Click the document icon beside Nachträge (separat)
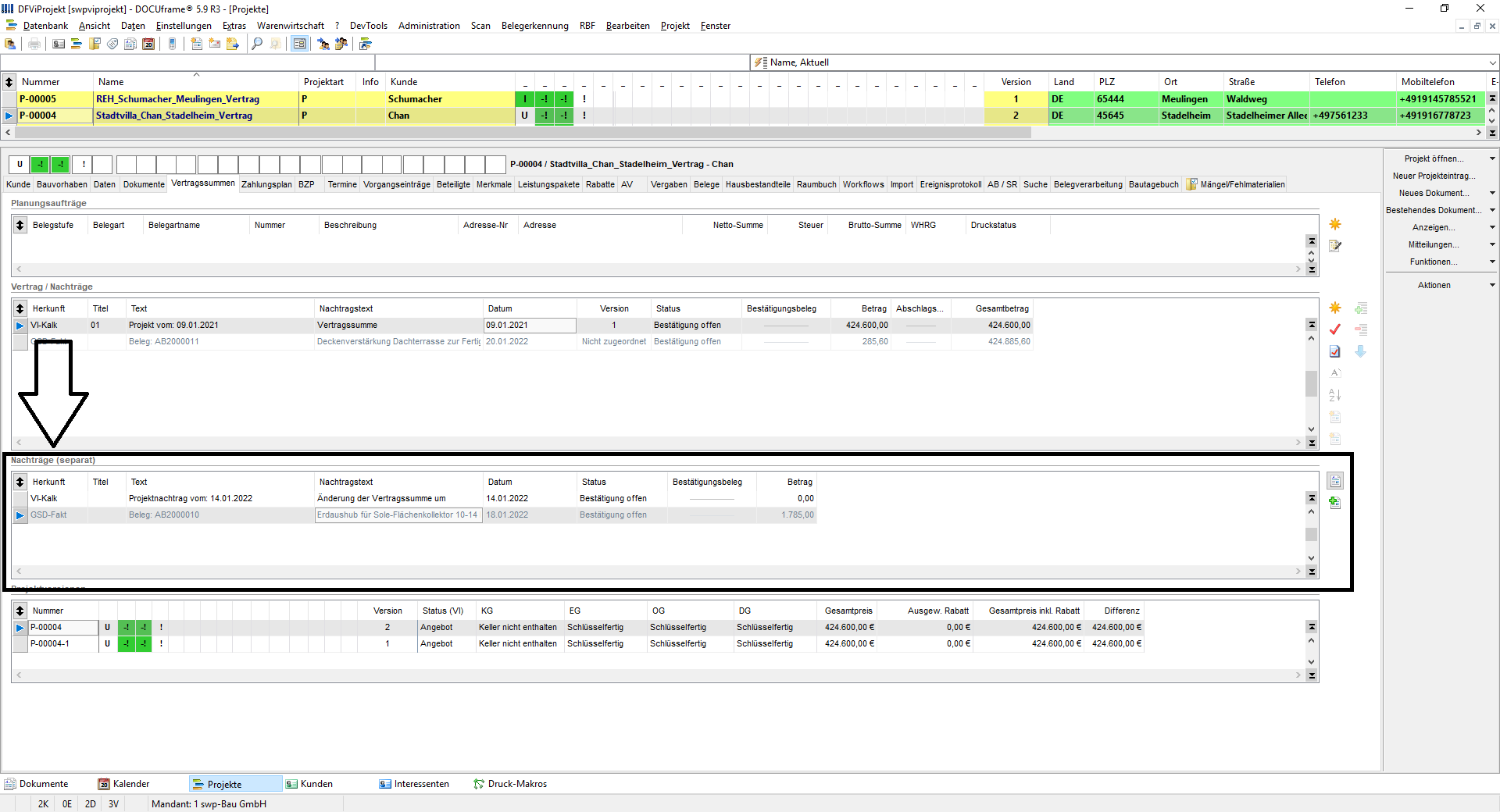The height and width of the screenshot is (812, 1500). (x=1335, y=481)
